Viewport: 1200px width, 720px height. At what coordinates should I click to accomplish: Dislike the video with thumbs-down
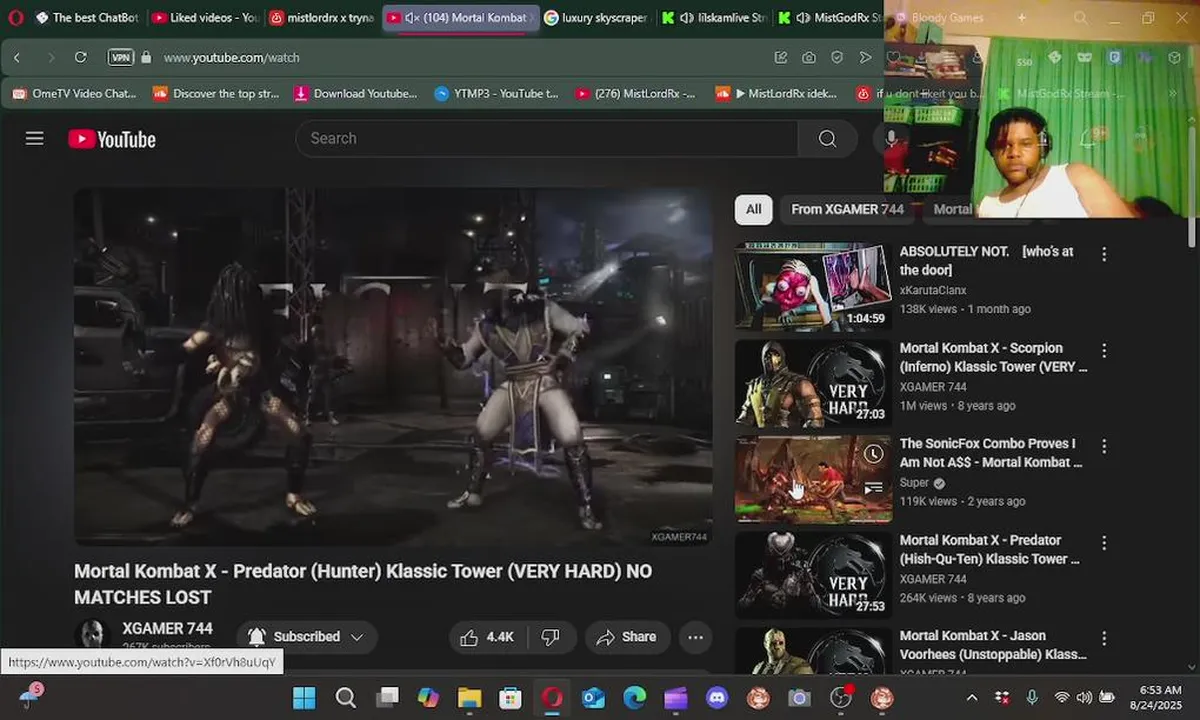551,637
